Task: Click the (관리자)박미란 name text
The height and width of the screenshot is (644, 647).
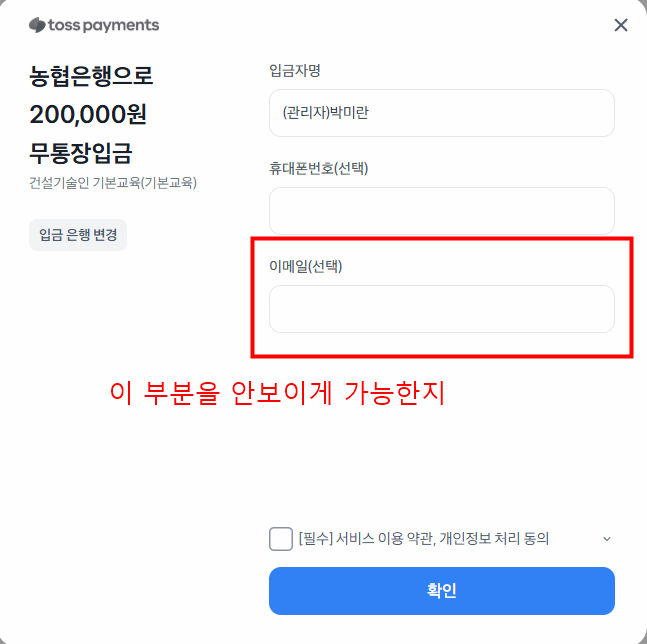Action: [327, 113]
